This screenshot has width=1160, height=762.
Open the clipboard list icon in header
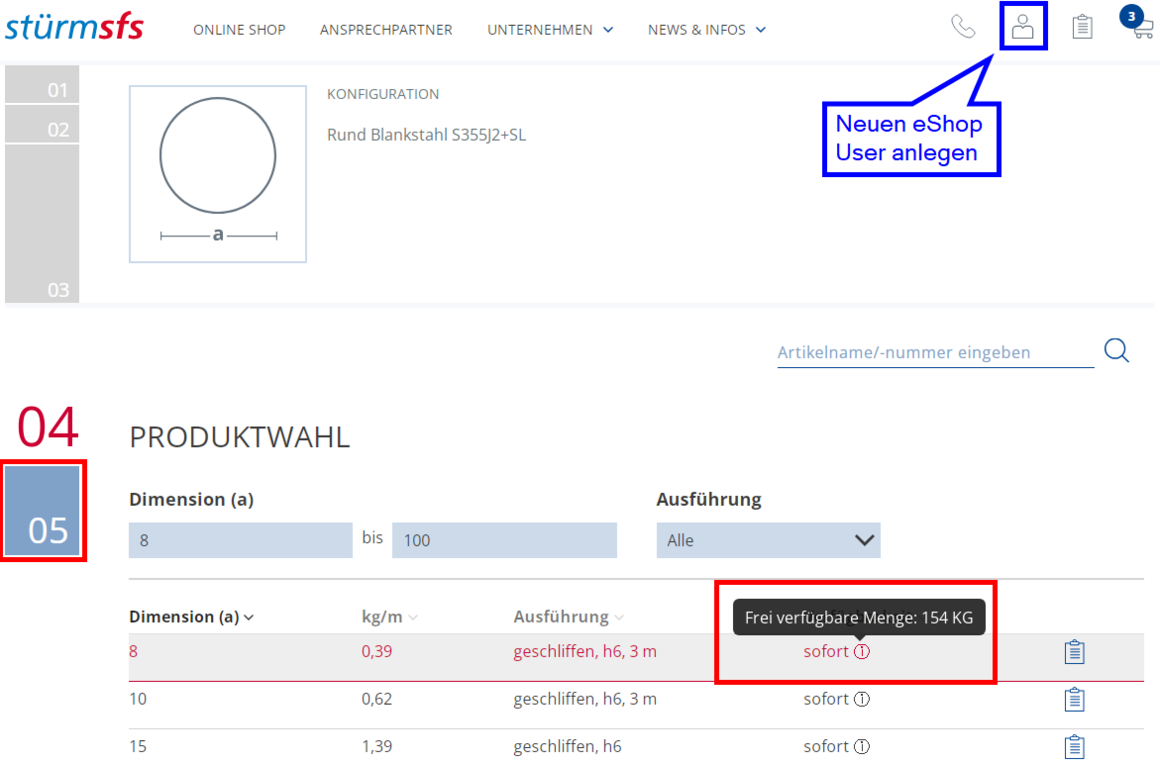[1082, 27]
